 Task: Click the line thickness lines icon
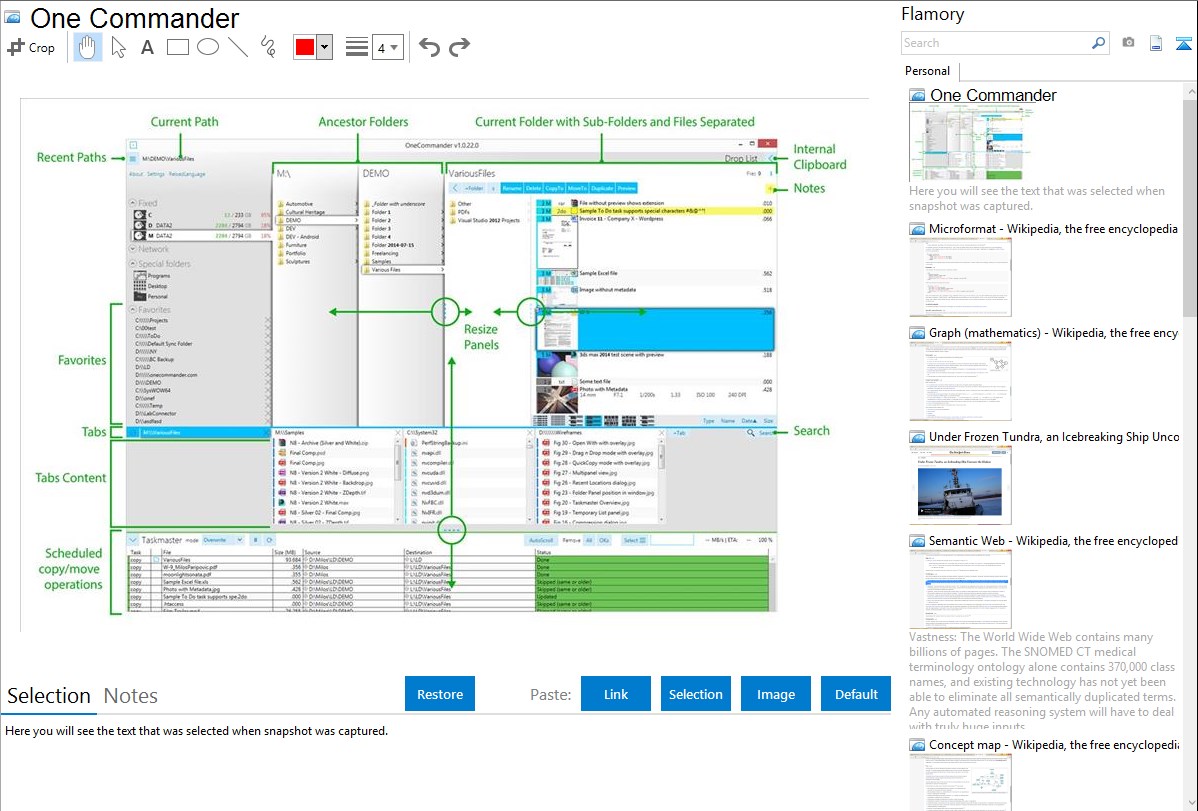pyautogui.click(x=356, y=47)
